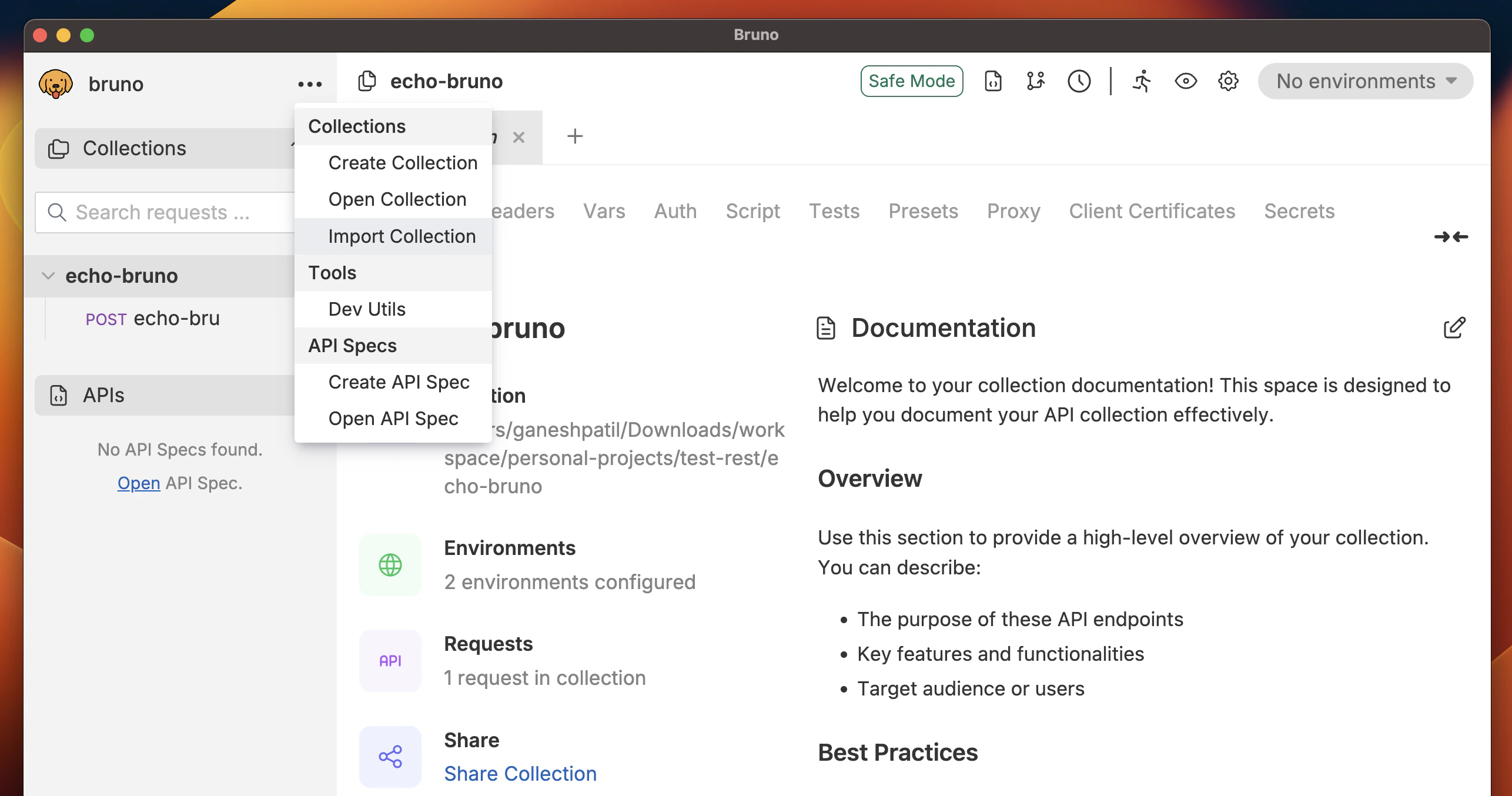
Task: Click the collapse arrows icon at right
Action: pos(1450,237)
